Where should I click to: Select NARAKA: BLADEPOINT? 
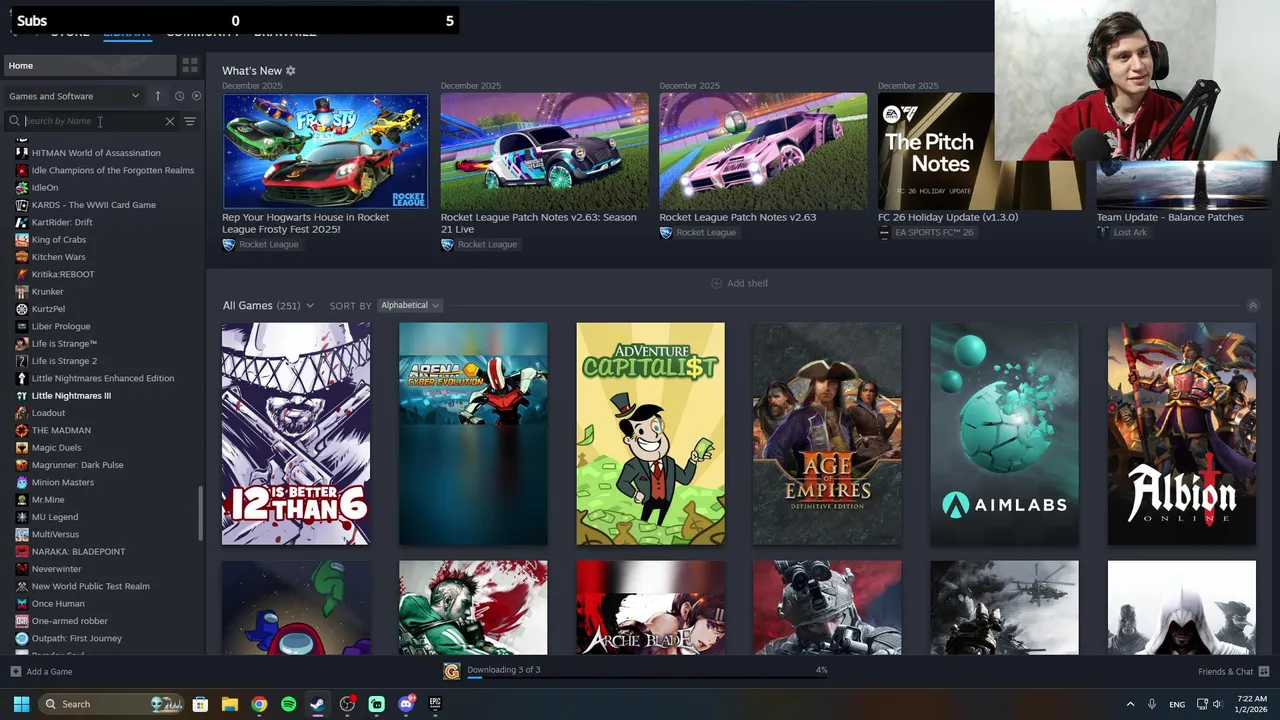78,551
